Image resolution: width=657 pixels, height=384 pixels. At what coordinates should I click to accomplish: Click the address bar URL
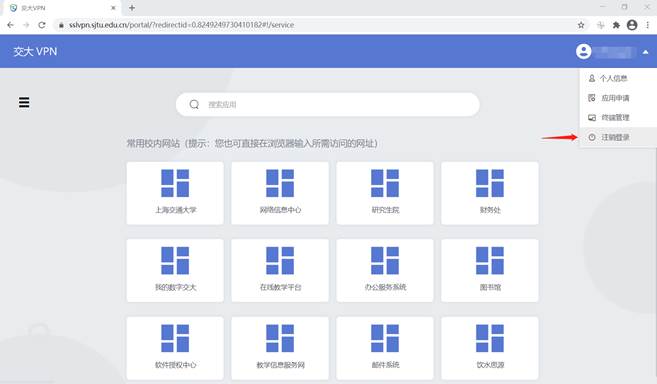point(181,25)
